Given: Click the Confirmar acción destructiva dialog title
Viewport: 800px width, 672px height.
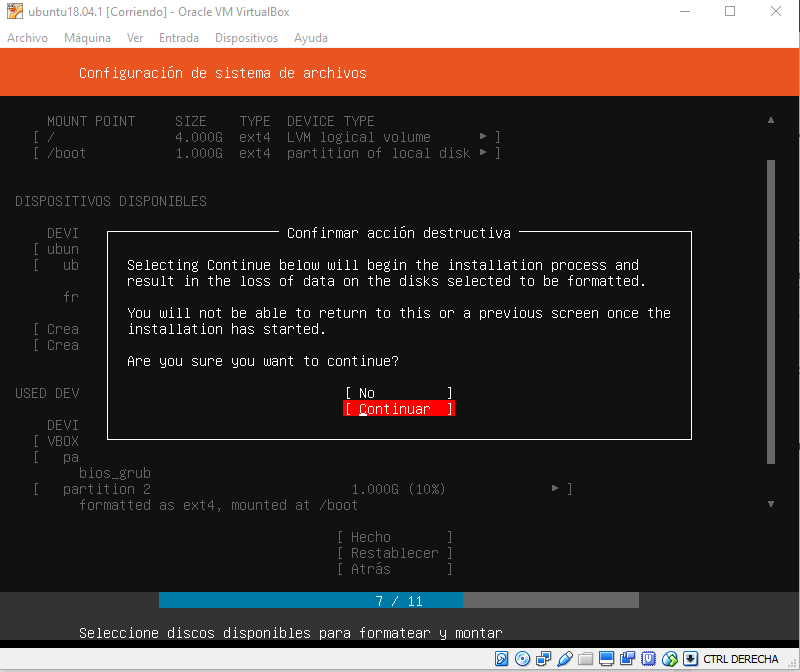Looking at the screenshot, I should (399, 233).
